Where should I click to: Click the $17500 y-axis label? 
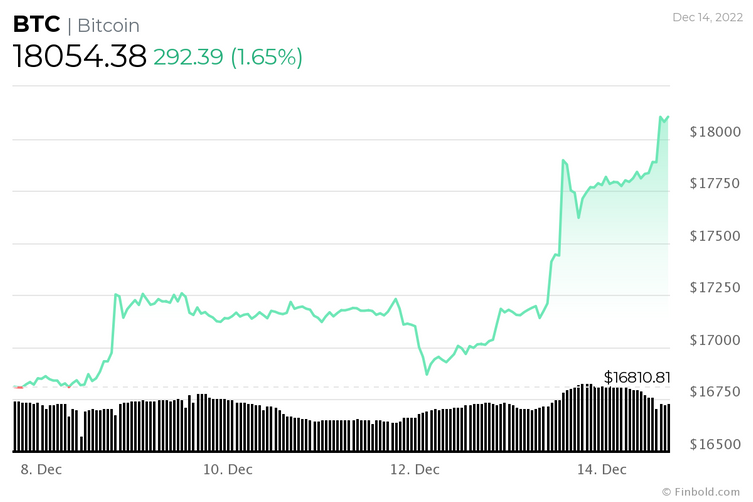pos(715,236)
